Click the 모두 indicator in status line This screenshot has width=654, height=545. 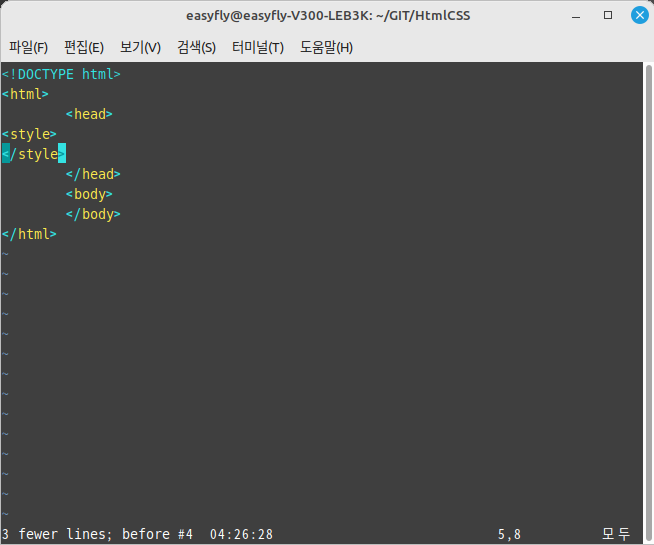point(616,534)
